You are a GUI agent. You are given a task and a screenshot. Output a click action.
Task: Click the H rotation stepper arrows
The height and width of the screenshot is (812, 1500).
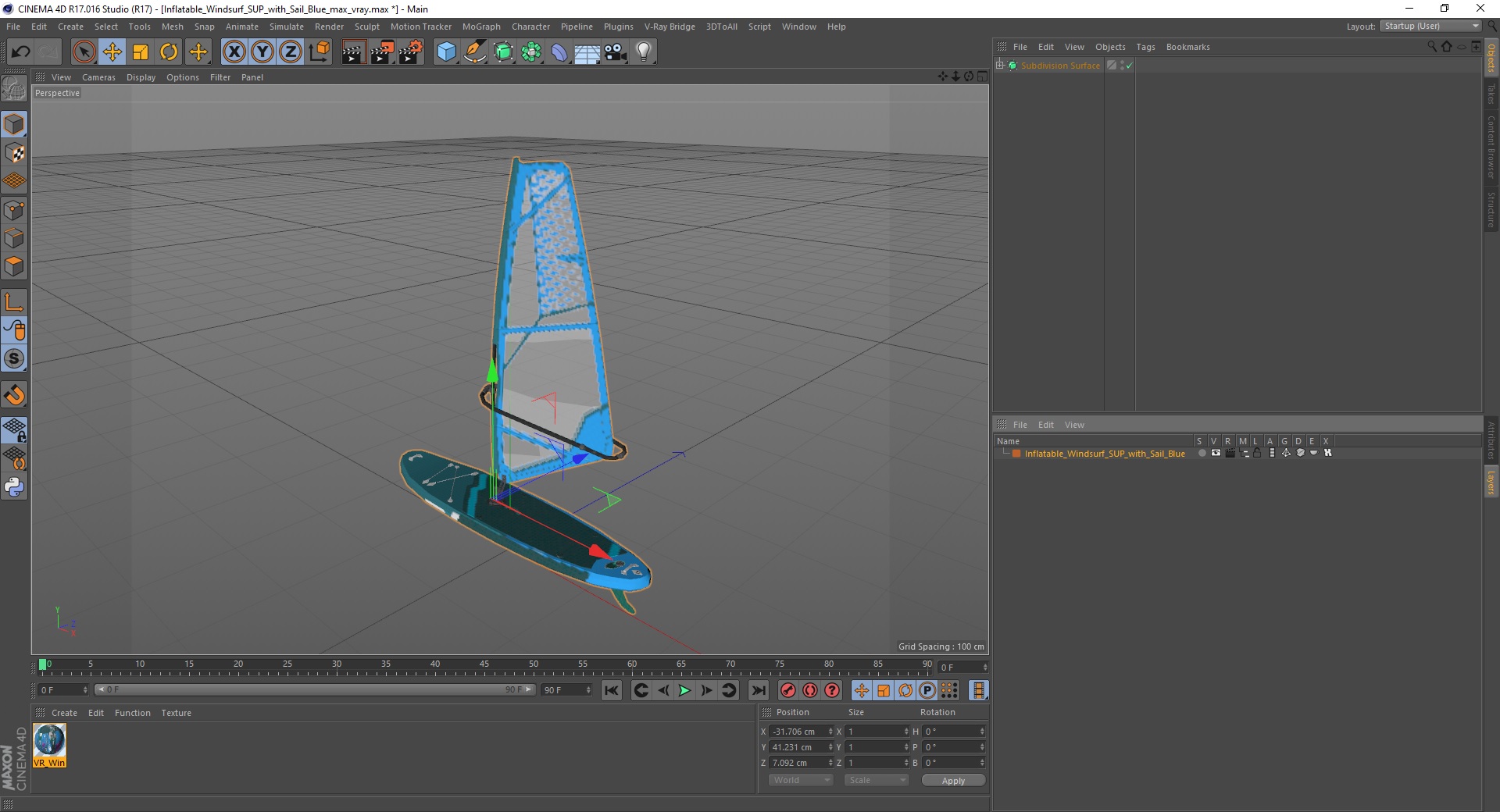(x=982, y=732)
